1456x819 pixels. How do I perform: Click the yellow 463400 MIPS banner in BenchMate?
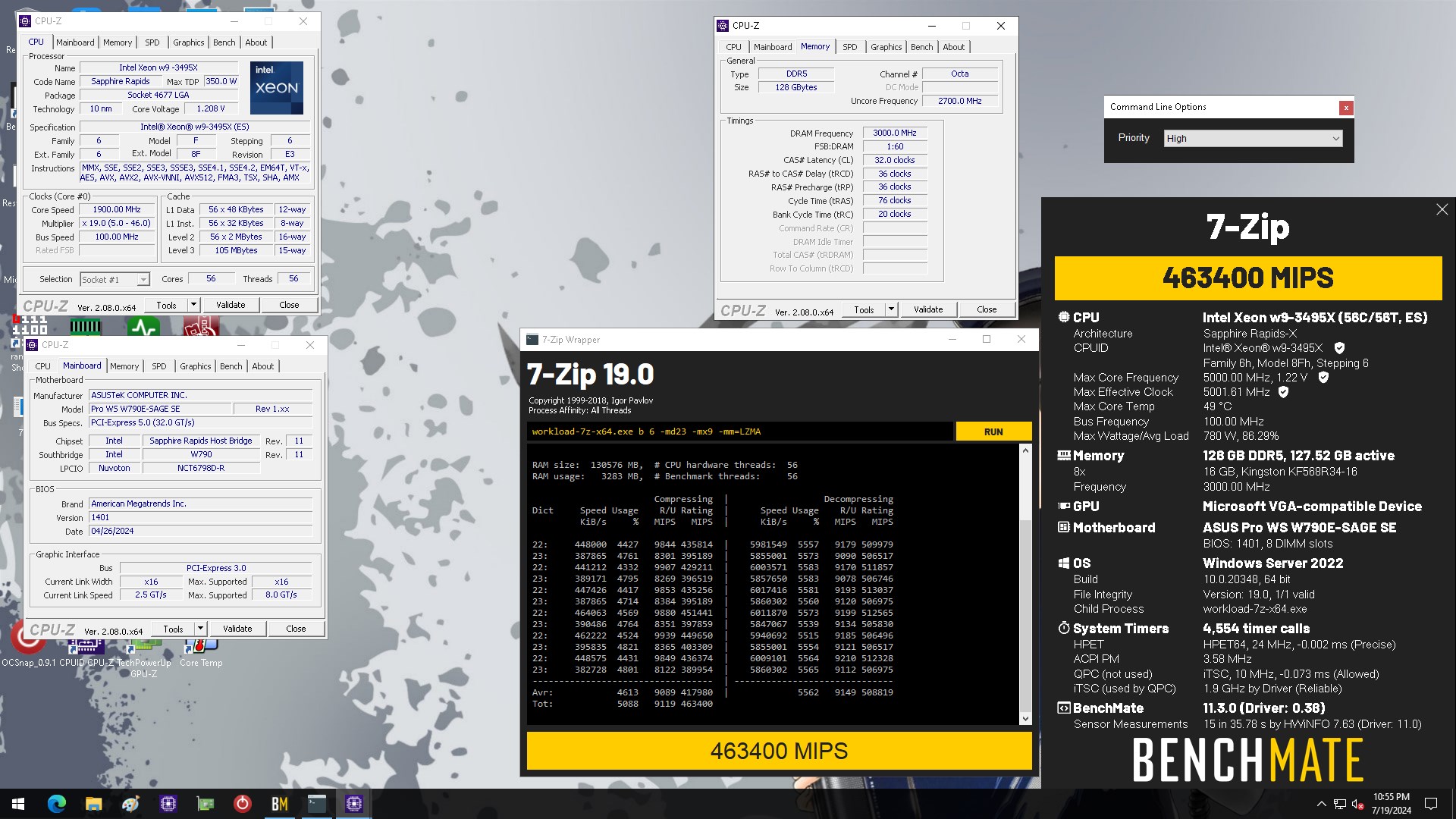tap(1248, 278)
